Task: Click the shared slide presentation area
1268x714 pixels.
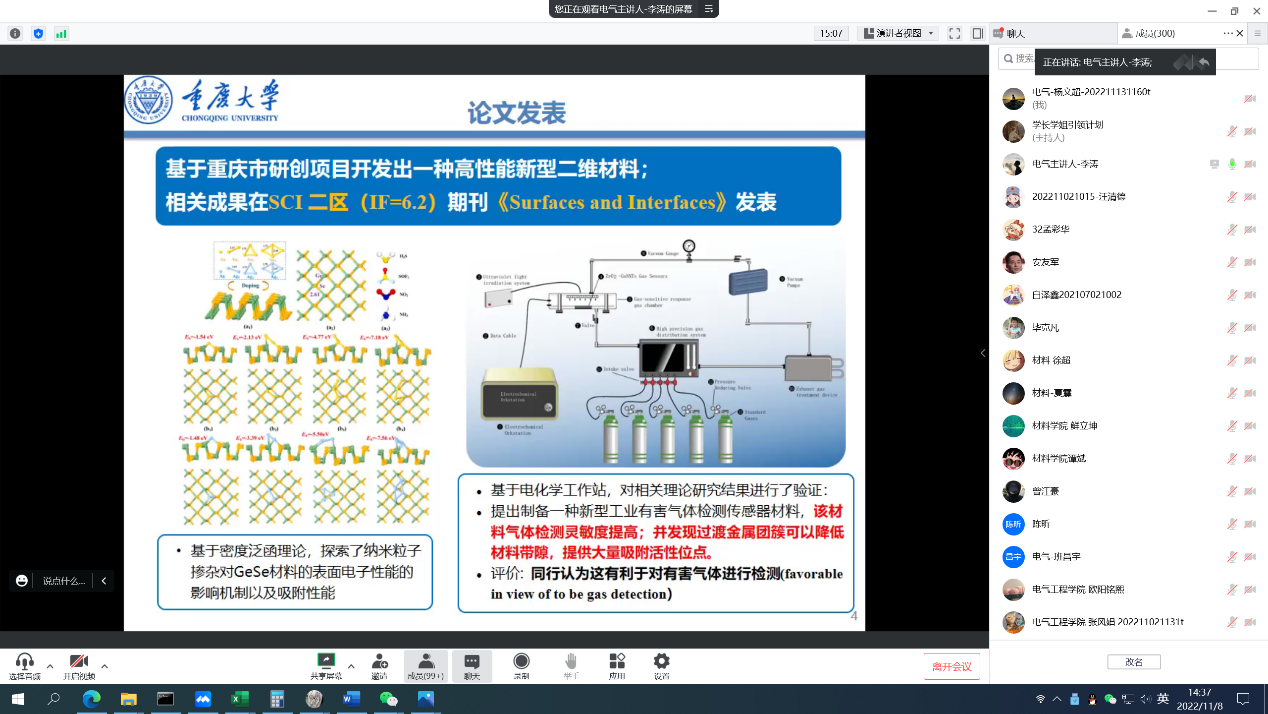Action: pyautogui.click(x=494, y=352)
